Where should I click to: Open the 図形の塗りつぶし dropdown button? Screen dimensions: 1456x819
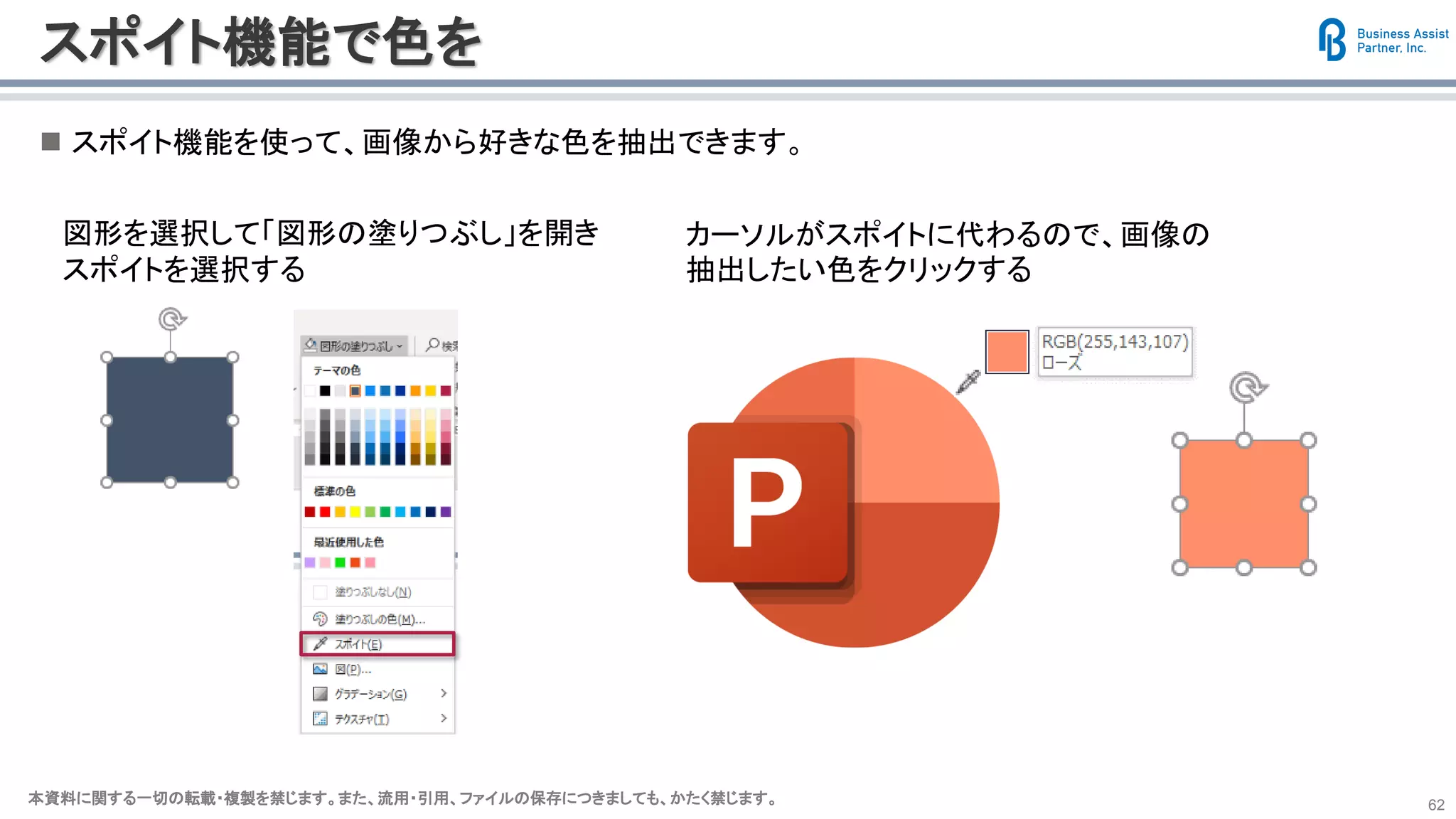pos(354,346)
